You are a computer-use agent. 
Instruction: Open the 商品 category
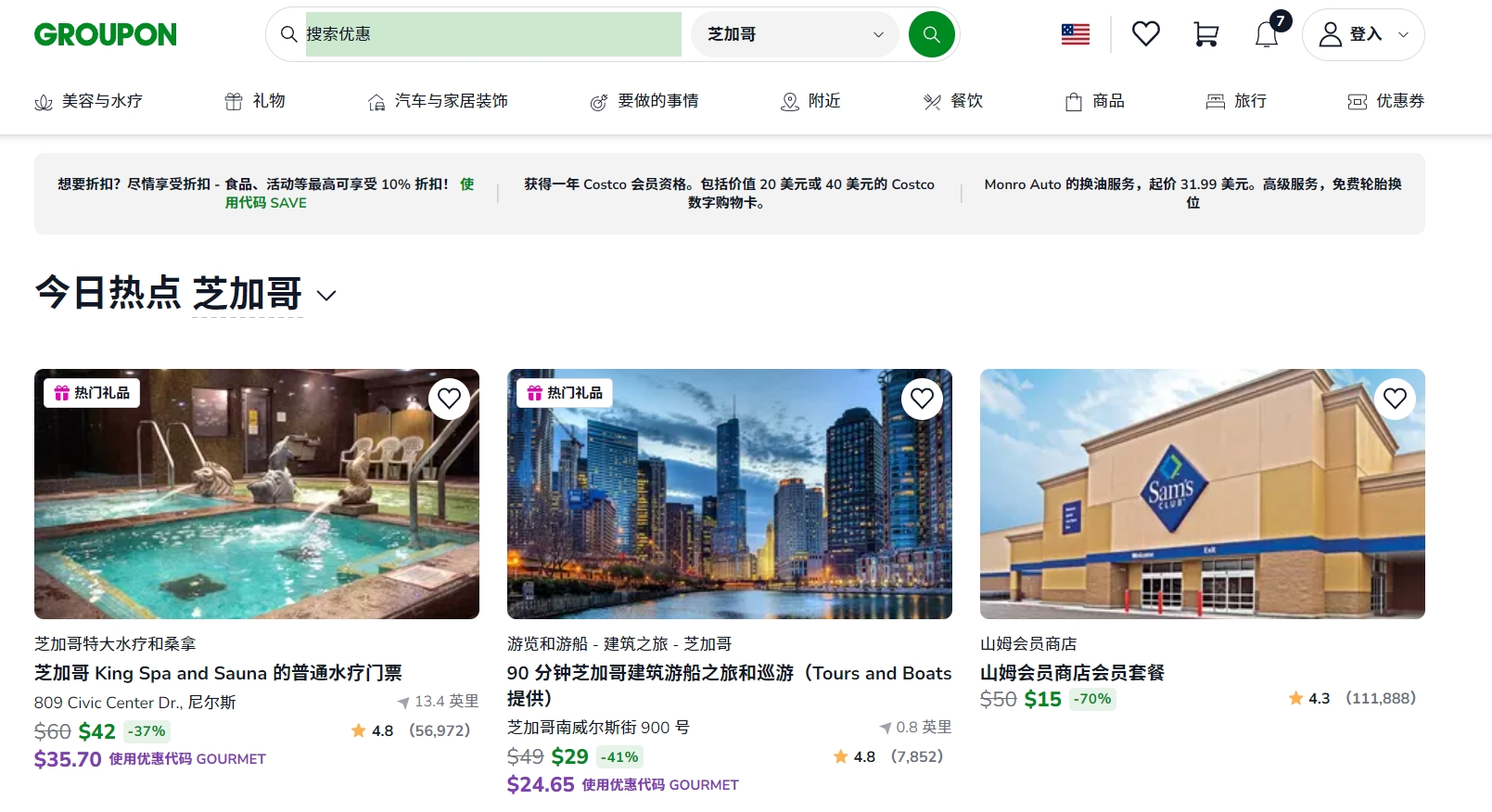(1095, 101)
